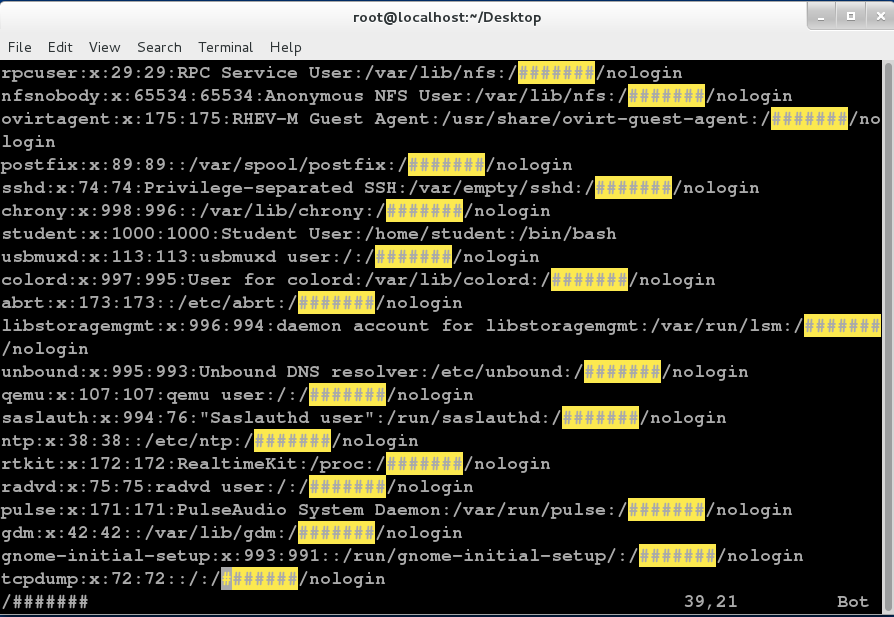The image size is (894, 617).
Task: Click the postfix line text
Action: pos(287,165)
